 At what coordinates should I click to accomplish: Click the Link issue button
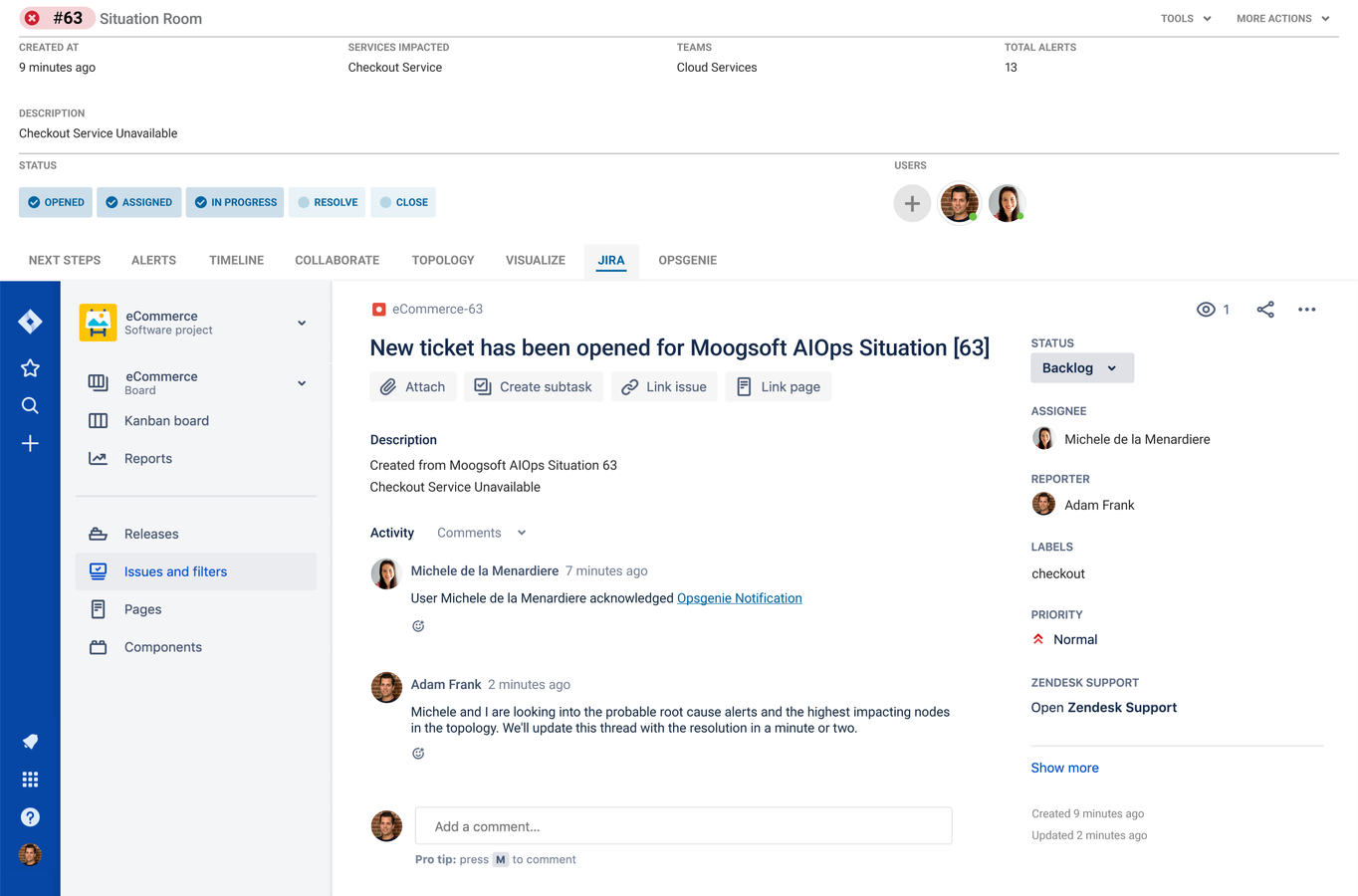[664, 387]
